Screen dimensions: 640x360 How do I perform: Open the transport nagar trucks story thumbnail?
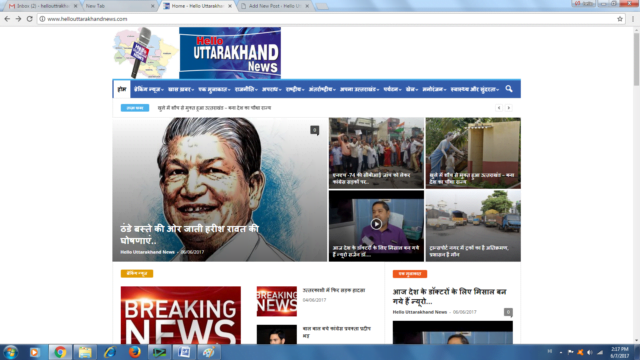473,226
